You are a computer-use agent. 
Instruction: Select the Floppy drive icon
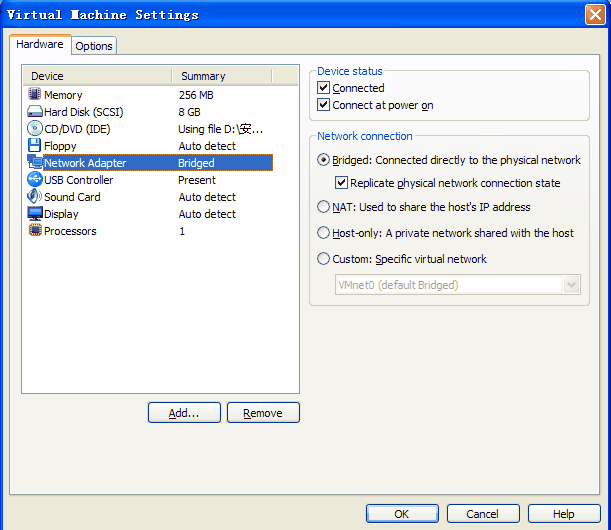point(35,146)
